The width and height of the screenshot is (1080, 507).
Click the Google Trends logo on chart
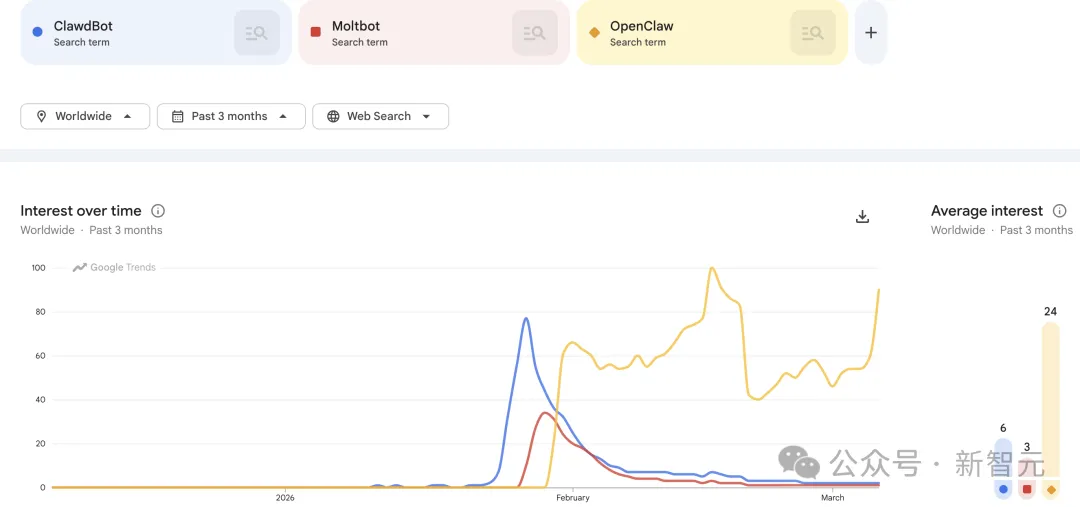[114, 267]
